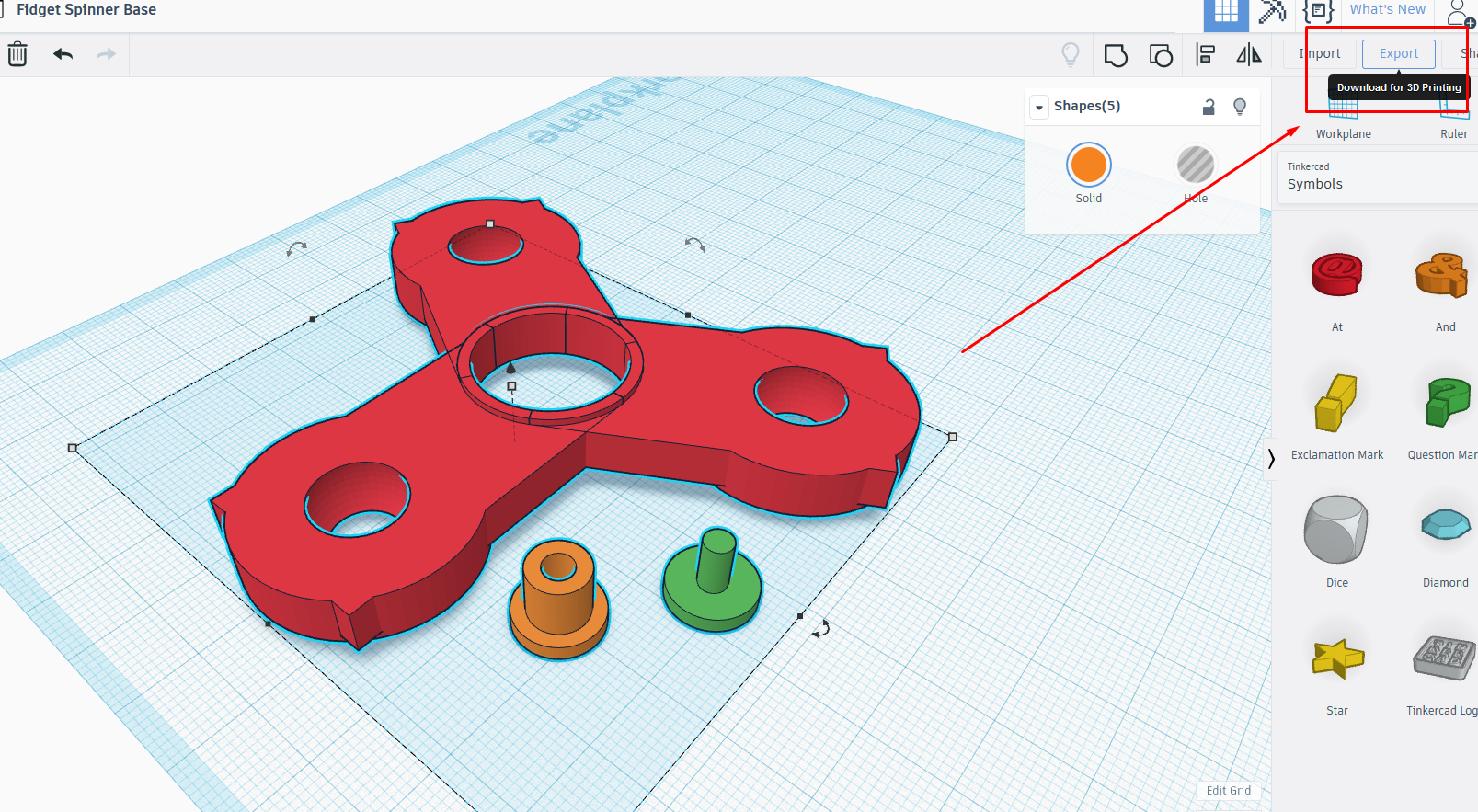Image resolution: width=1478 pixels, height=812 pixels.
Task: Click the right corner resize handle of selection
Action: click(x=953, y=437)
